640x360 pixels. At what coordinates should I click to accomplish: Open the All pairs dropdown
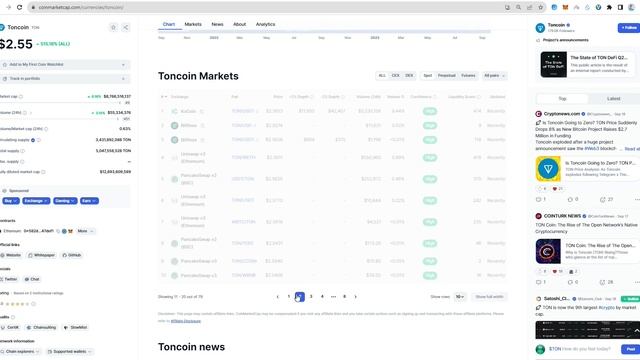point(494,76)
